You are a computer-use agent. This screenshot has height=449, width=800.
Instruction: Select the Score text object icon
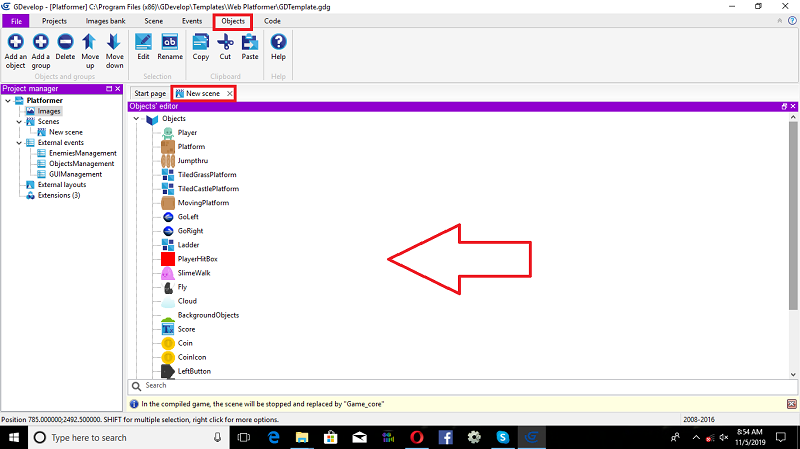pos(168,329)
